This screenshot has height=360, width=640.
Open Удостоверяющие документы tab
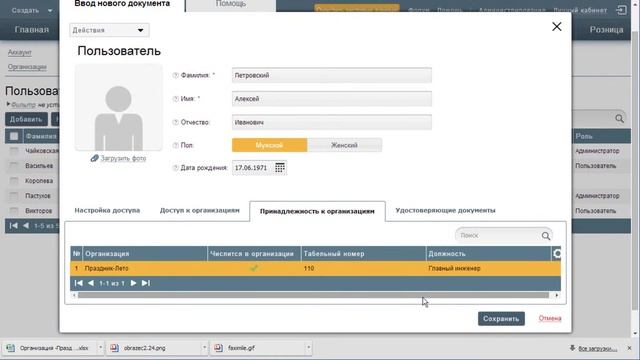[445, 211]
